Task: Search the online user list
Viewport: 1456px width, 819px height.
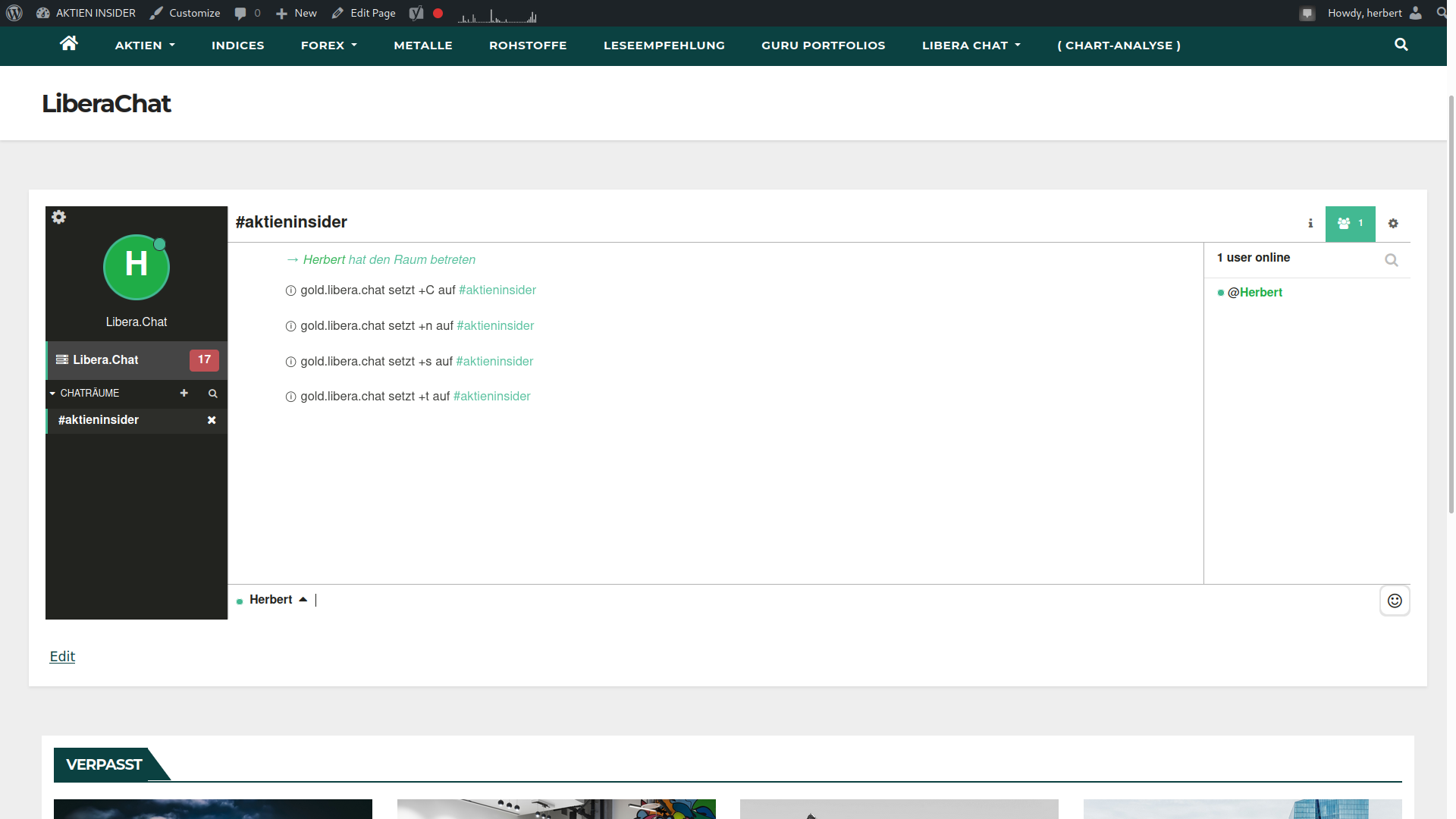Action: 1391,260
